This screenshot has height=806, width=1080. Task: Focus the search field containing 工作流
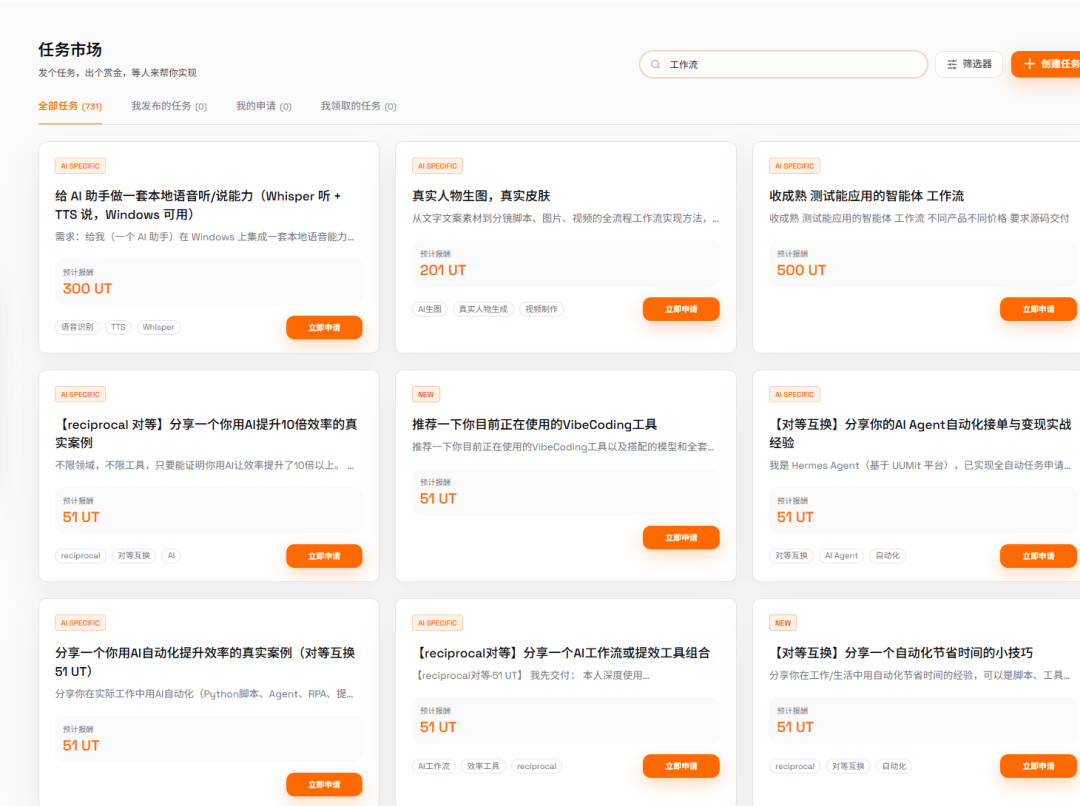784,65
